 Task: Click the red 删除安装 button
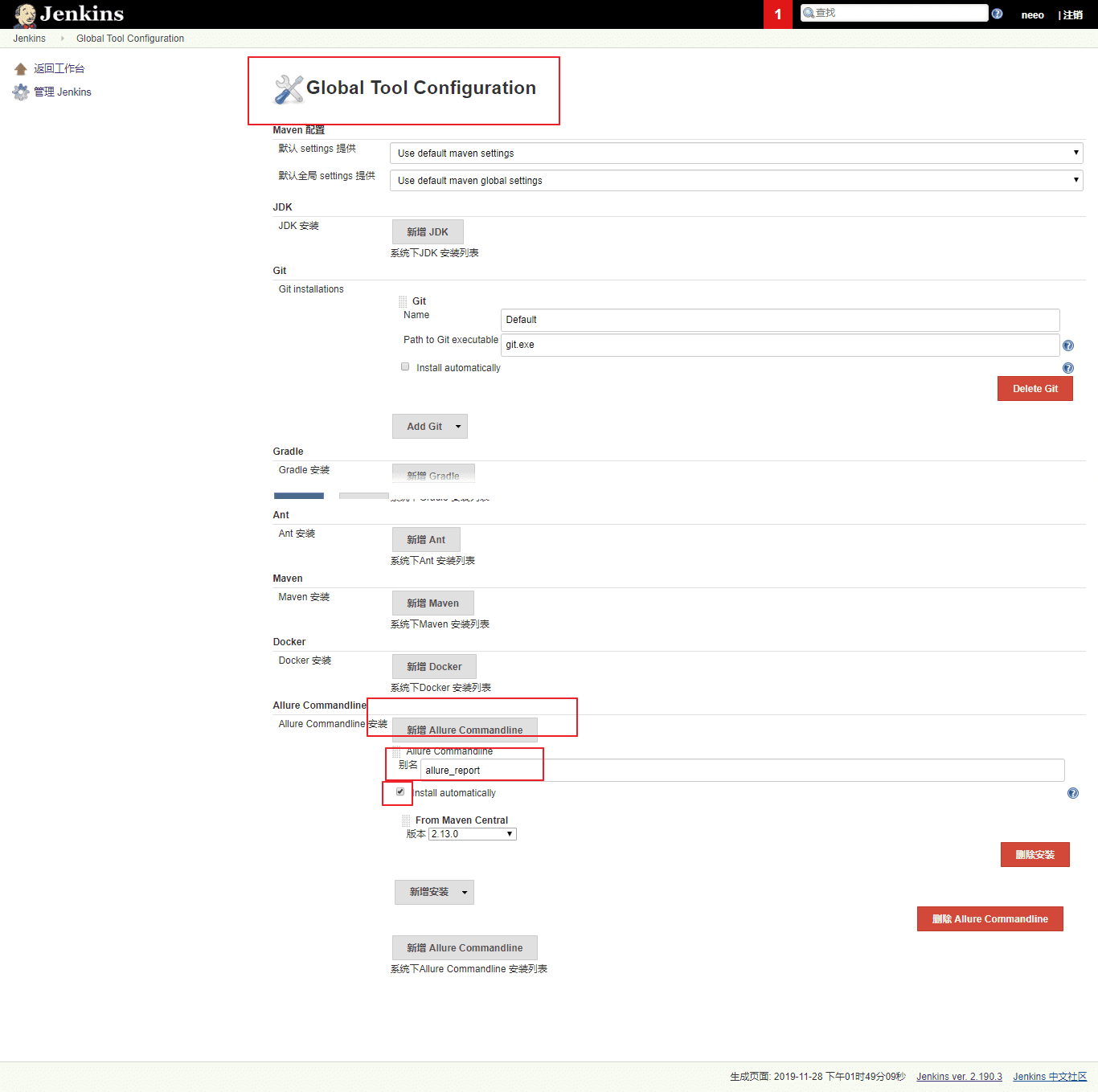pos(1035,855)
